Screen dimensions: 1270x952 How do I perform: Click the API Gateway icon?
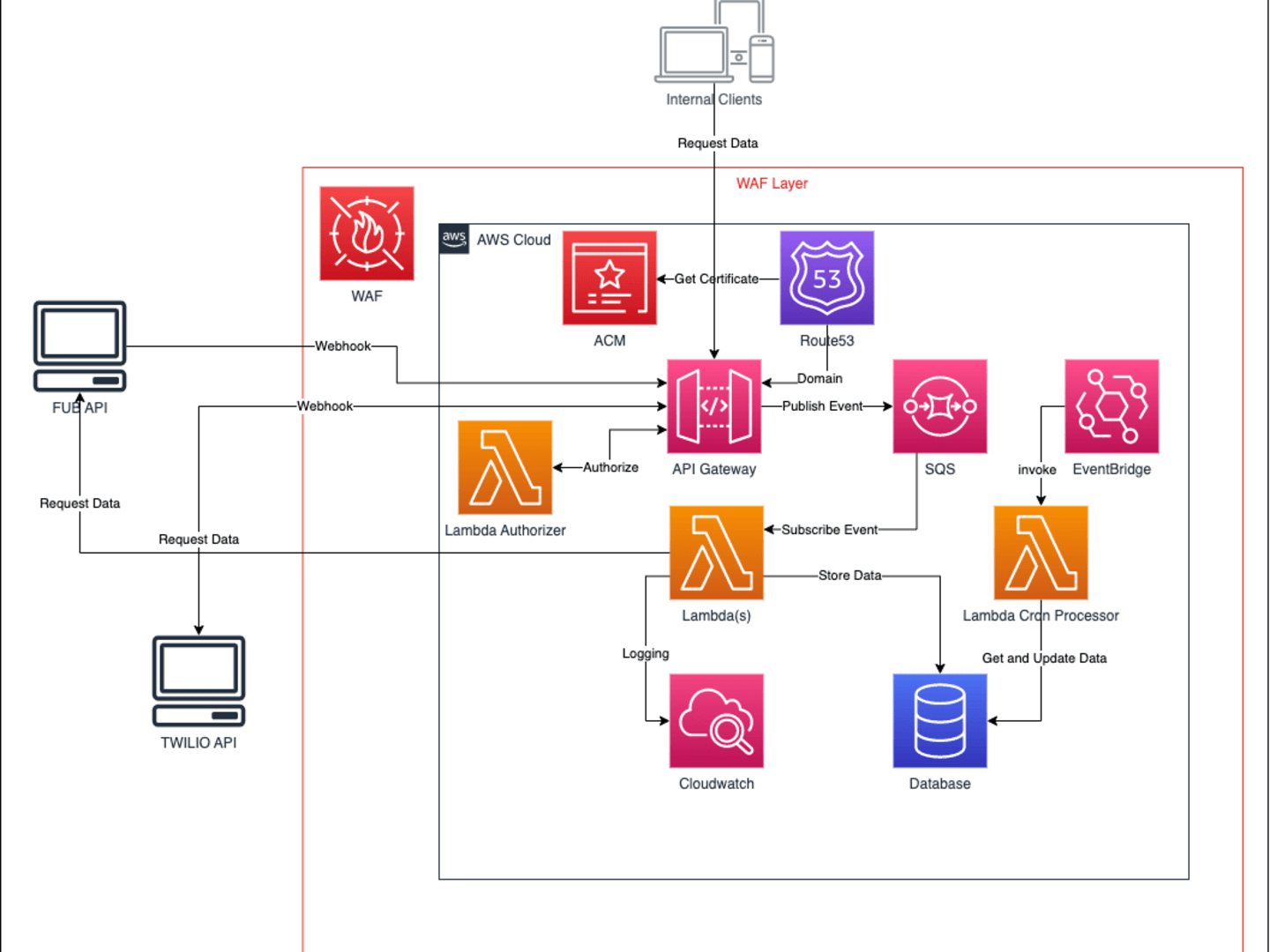tap(714, 406)
